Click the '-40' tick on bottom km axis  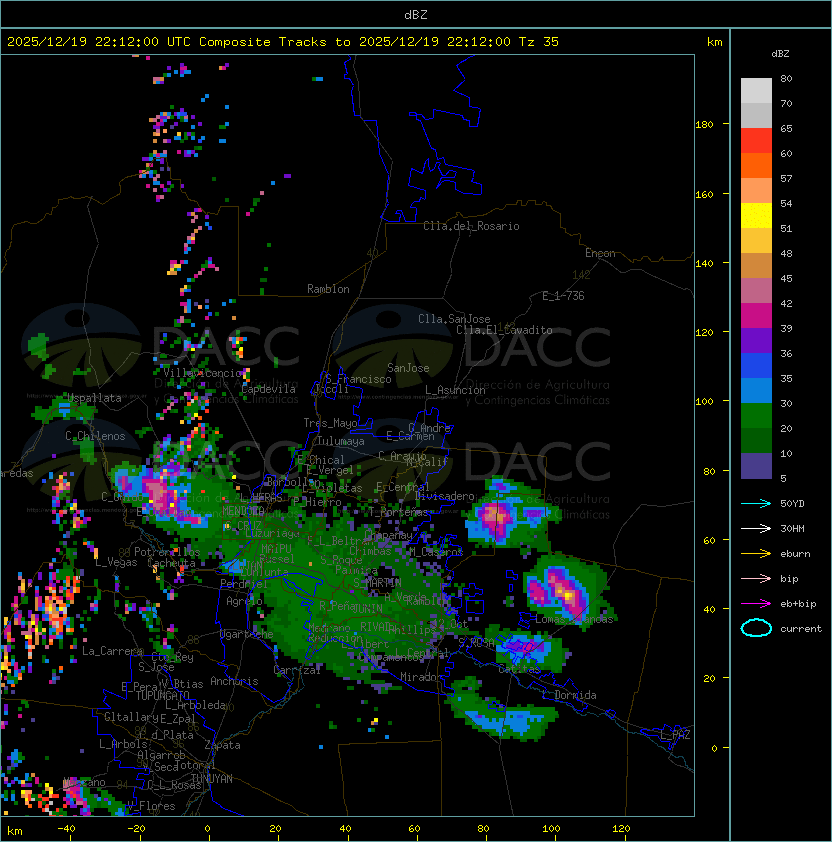[66, 829]
